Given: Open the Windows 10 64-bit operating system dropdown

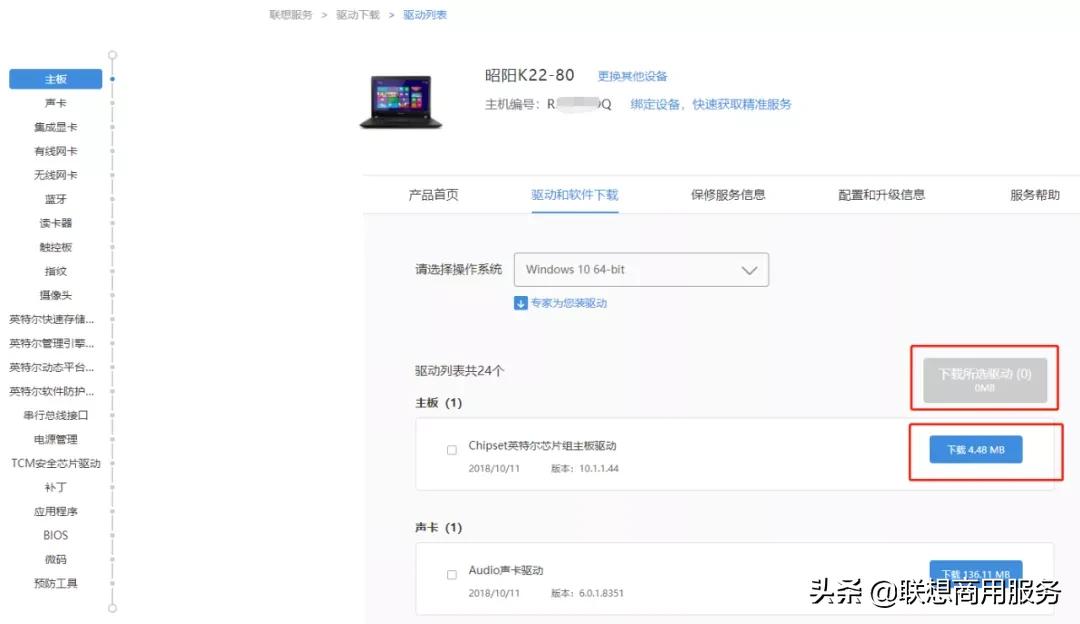Looking at the screenshot, I should point(640,269).
